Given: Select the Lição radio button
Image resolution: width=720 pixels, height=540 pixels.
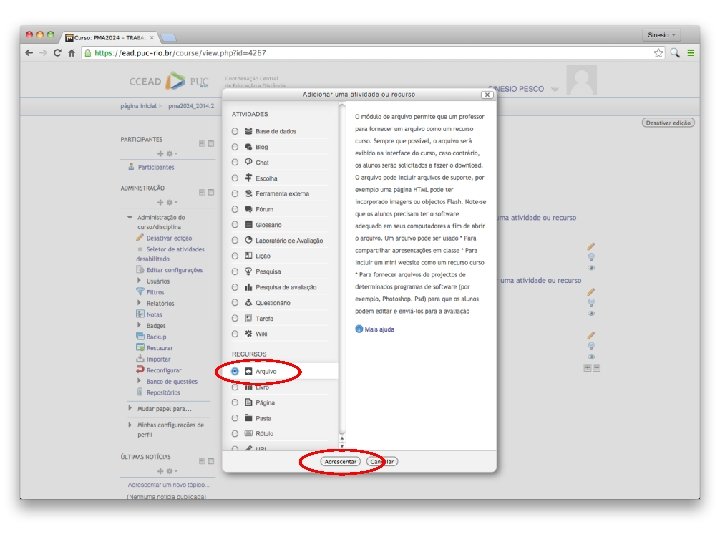Looking at the screenshot, I should [x=235, y=256].
